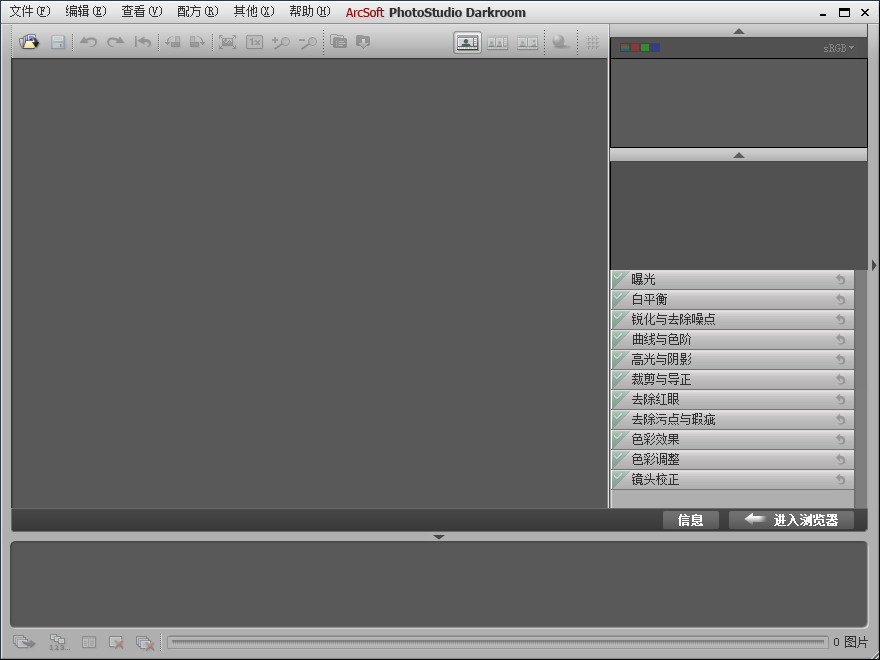Click the 进入浏览器 button

point(791,520)
